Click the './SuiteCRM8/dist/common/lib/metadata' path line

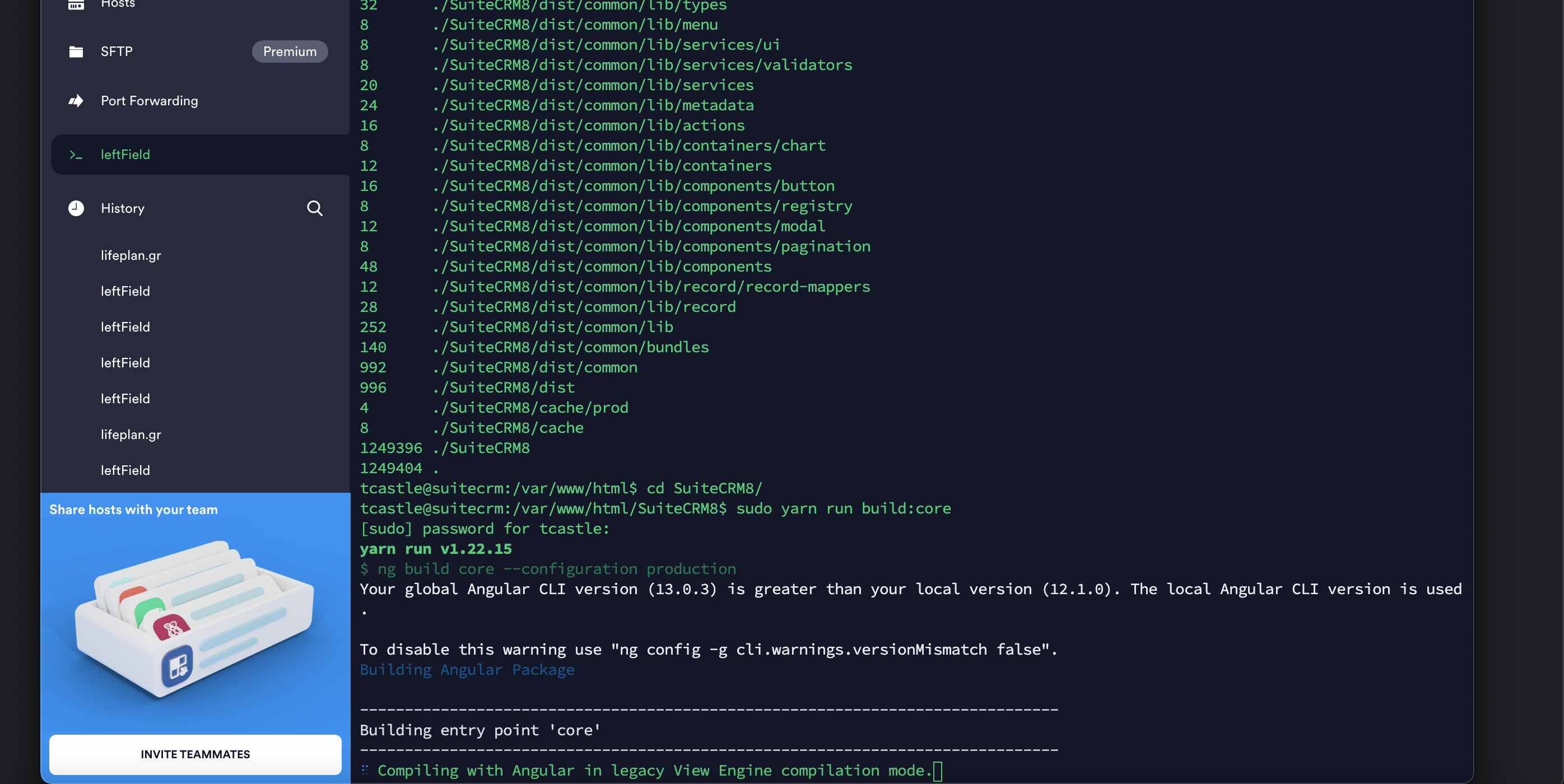556,106
